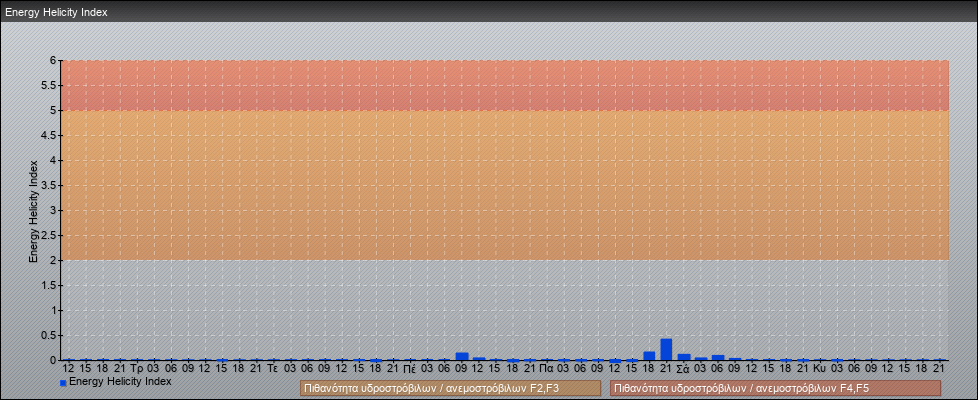978x400 pixels.
Task: Click the y-axis value 0.5
Action: 49,335
